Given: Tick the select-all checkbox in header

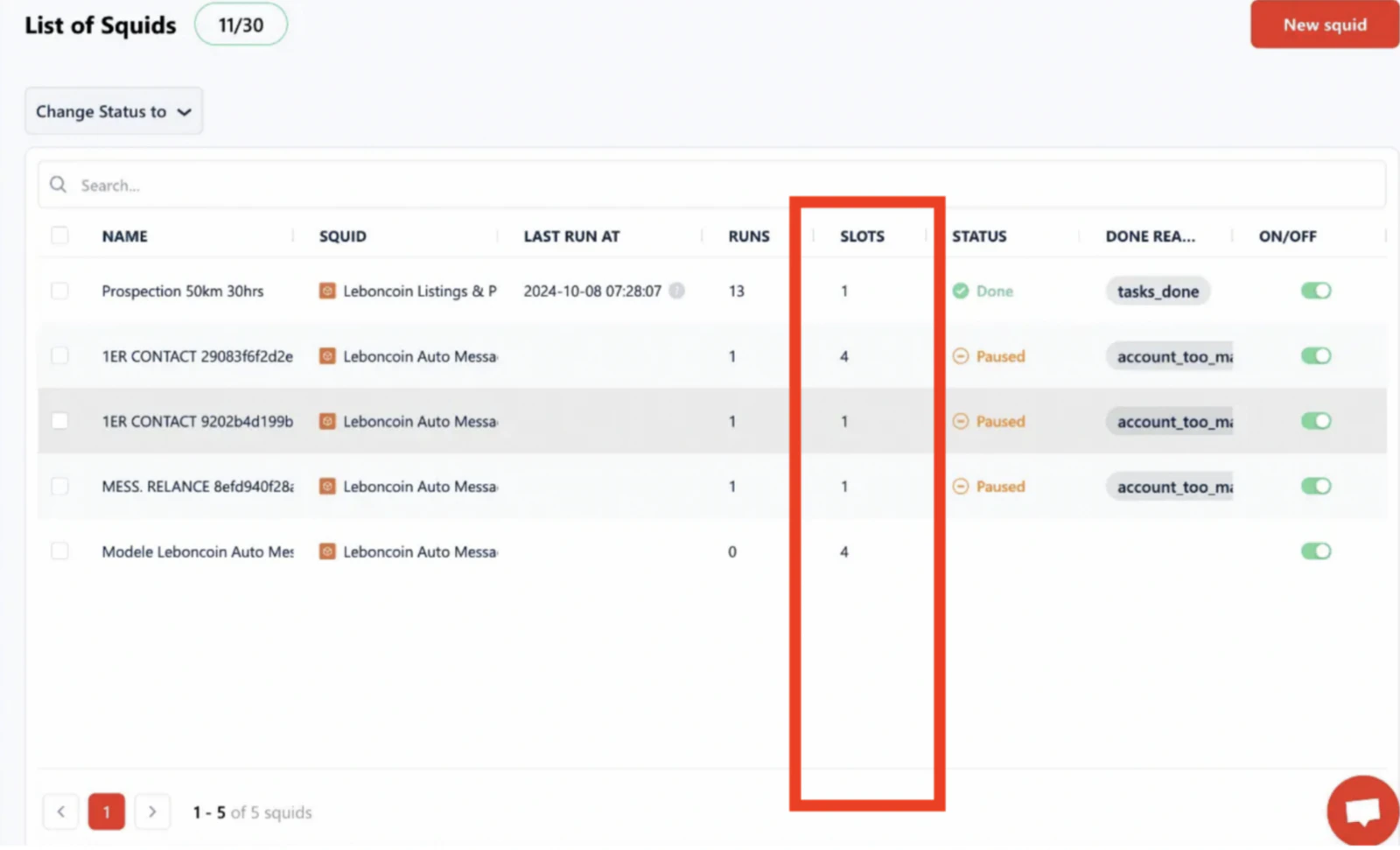Looking at the screenshot, I should coord(59,235).
